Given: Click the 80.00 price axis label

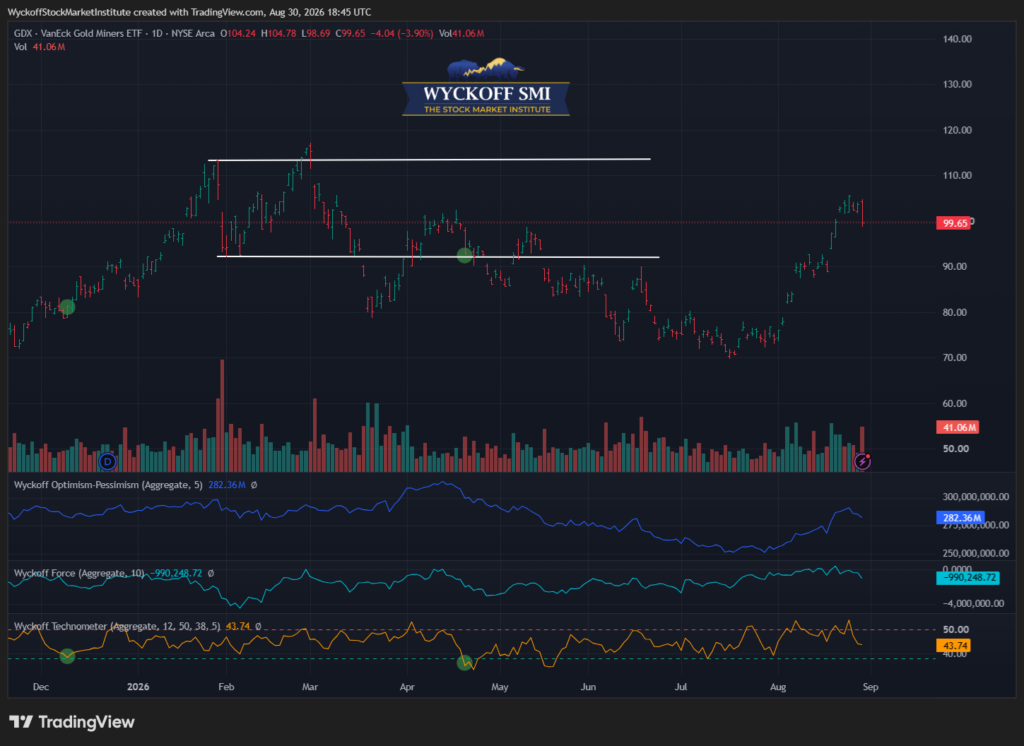Looking at the screenshot, I should coord(955,312).
